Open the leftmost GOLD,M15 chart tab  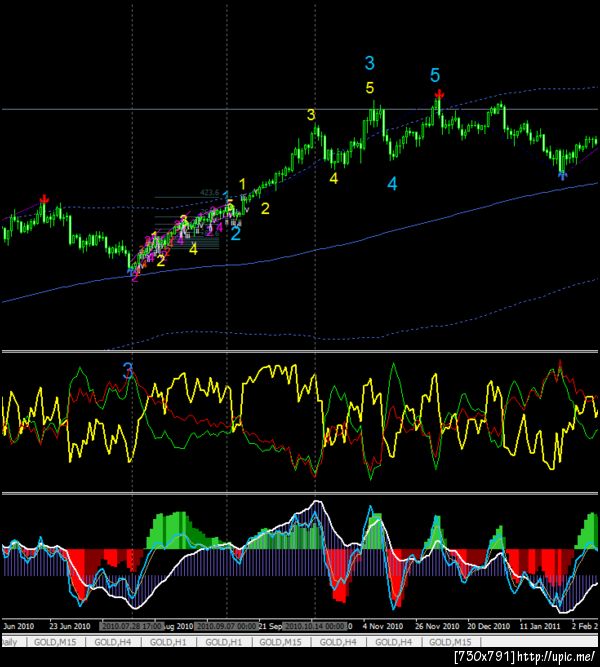point(55,641)
